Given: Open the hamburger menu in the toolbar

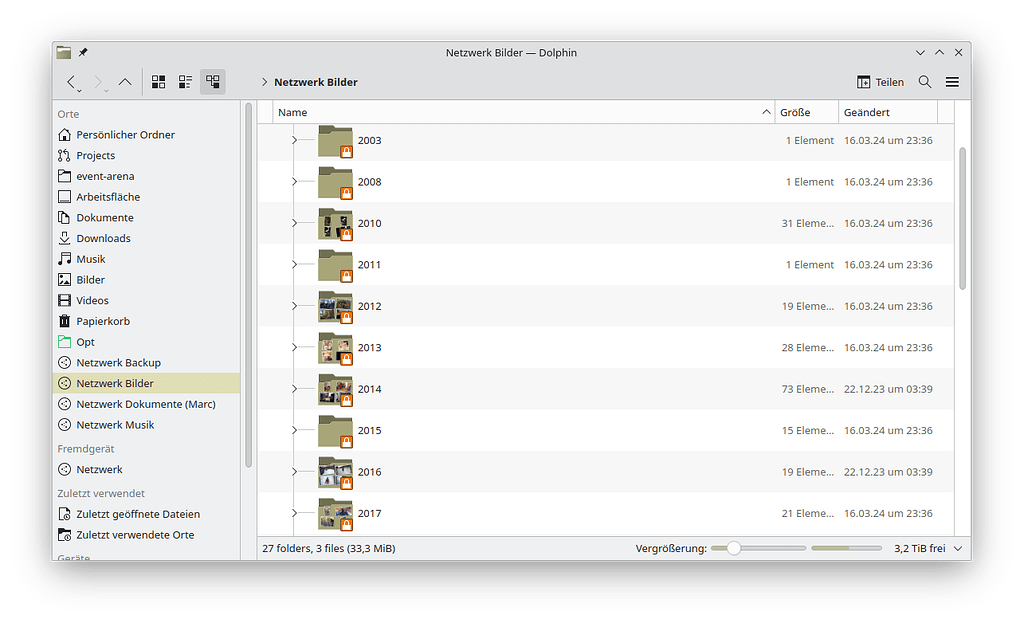Looking at the screenshot, I should tap(951, 81).
